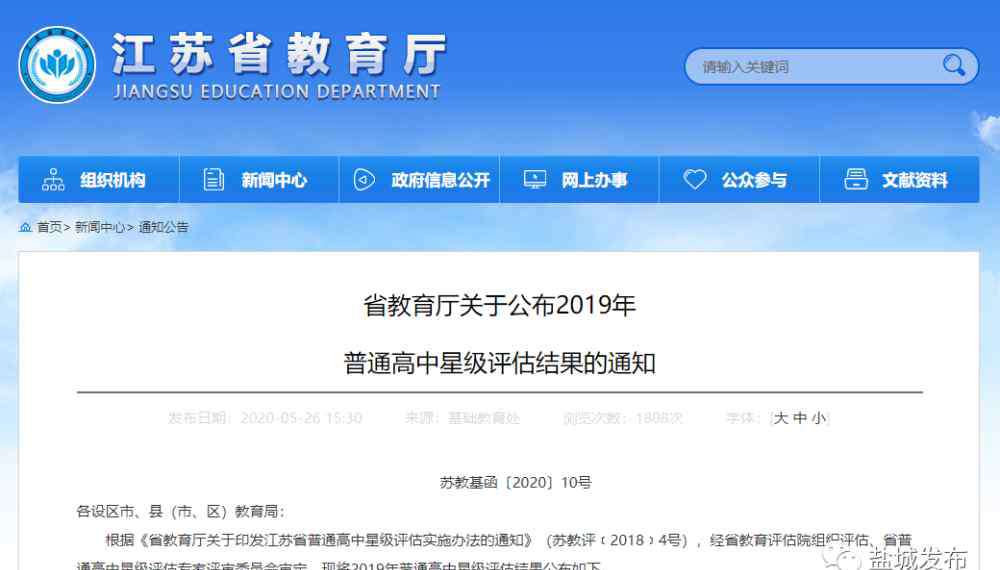Open the 公众参与 menu
The image size is (1000, 570).
pyautogui.click(x=739, y=180)
